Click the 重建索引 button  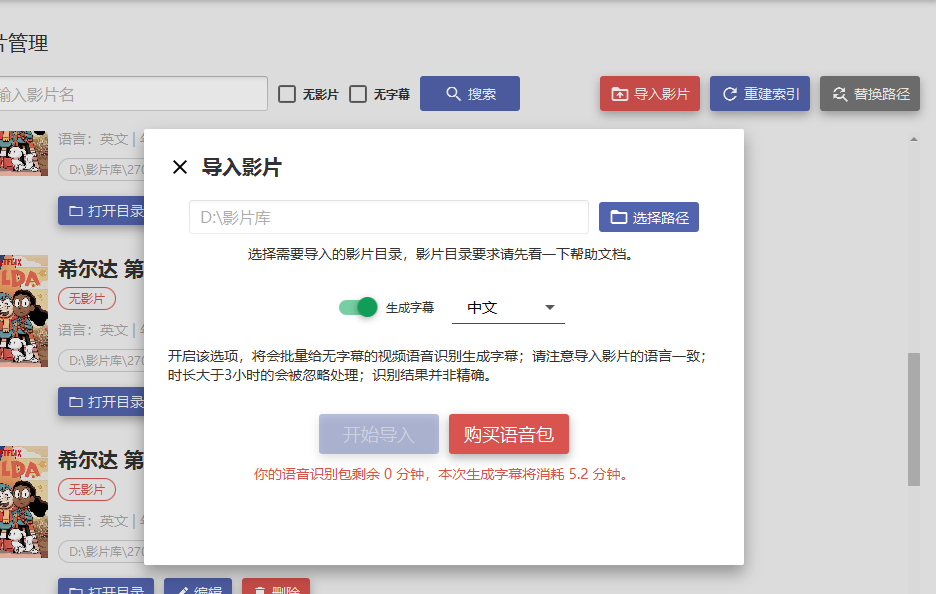tap(760, 94)
